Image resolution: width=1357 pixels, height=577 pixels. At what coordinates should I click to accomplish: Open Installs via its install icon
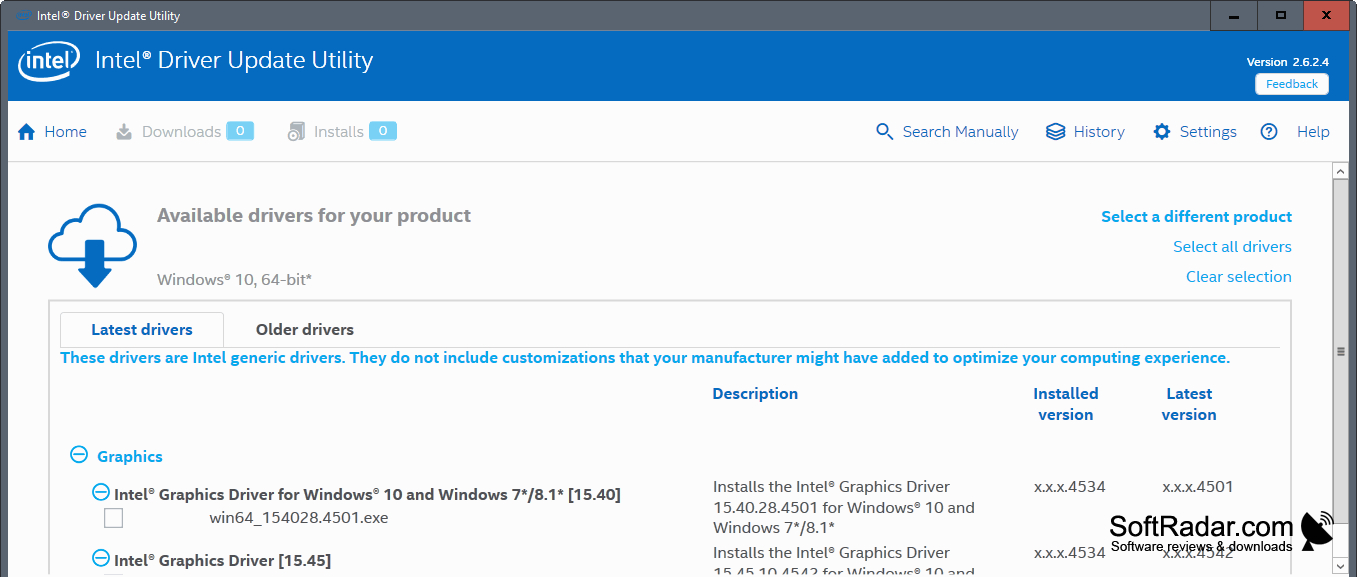point(296,132)
